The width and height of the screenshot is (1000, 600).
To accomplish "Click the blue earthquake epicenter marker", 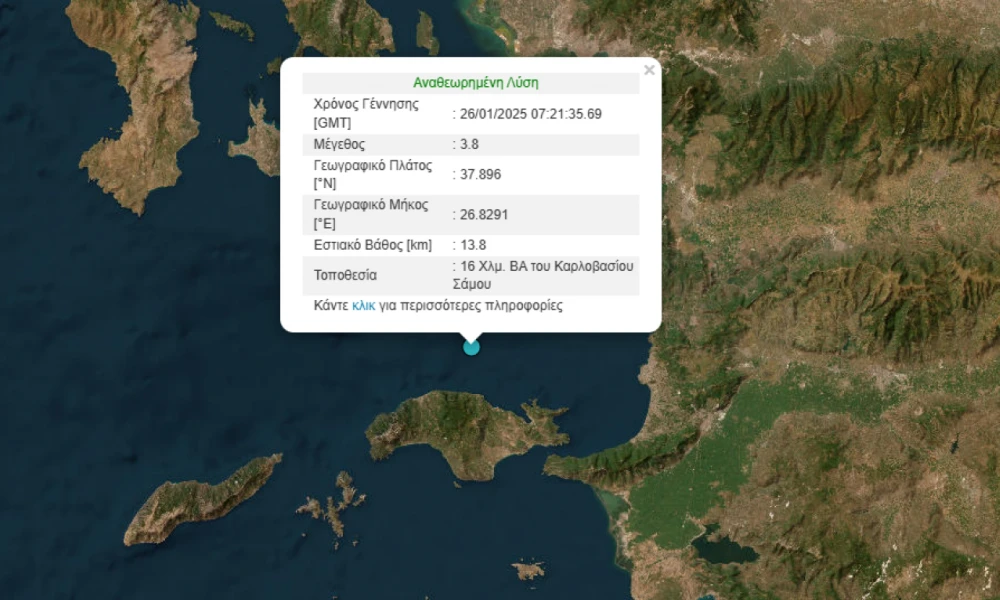I will click(470, 346).
